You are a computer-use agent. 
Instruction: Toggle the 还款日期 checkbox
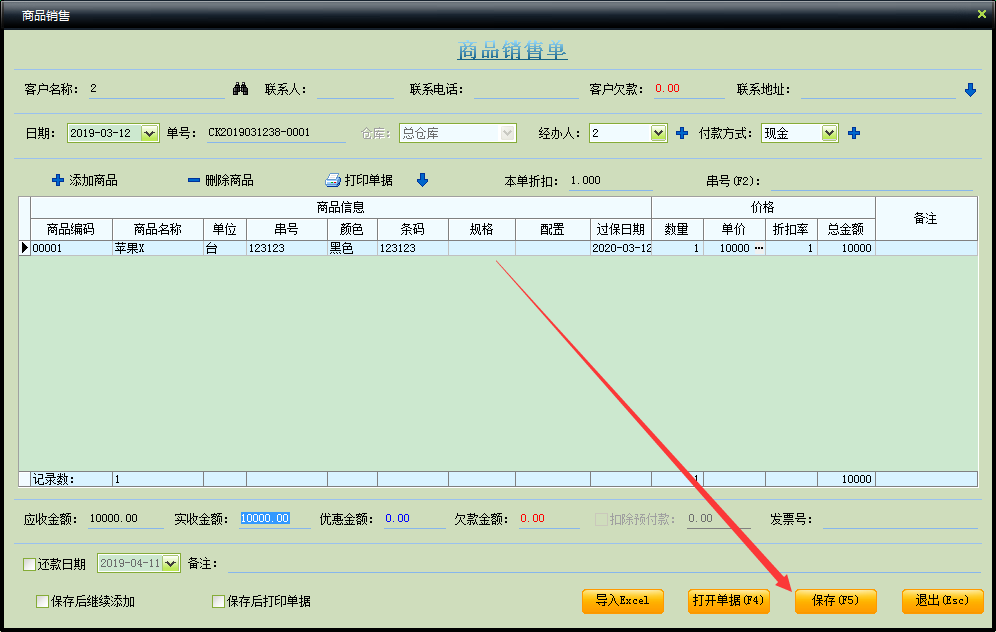click(29, 564)
